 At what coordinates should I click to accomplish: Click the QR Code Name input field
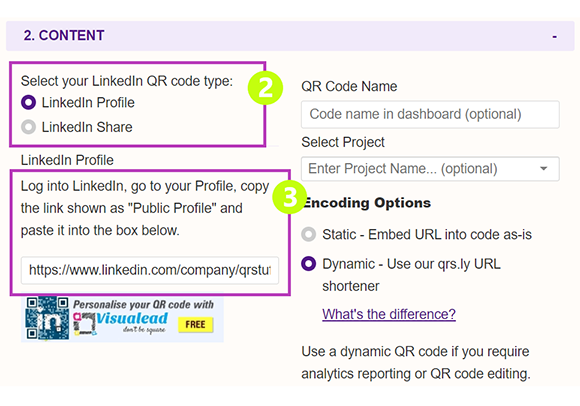tap(430, 114)
